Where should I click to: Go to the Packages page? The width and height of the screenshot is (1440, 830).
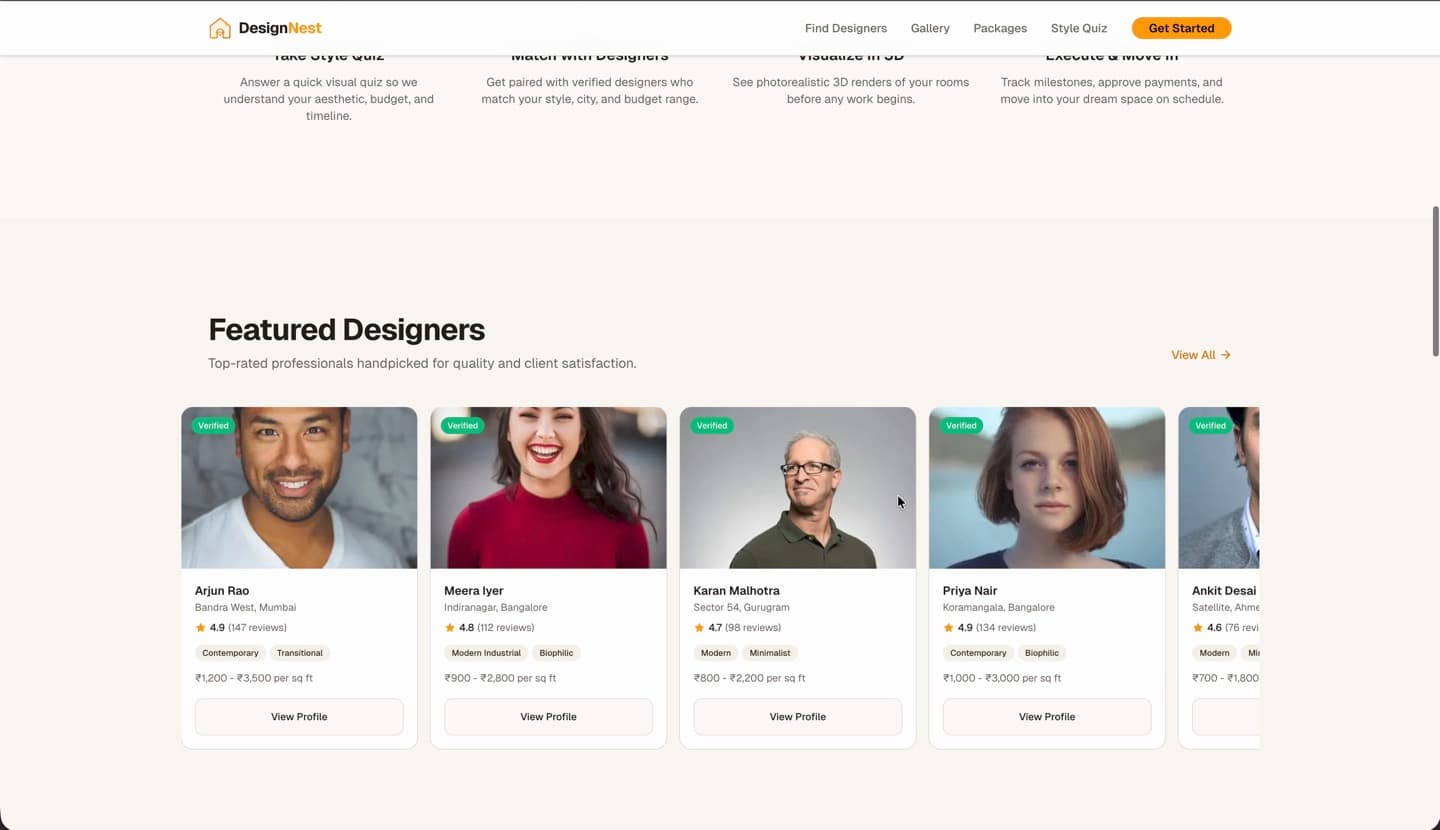click(x=1000, y=28)
